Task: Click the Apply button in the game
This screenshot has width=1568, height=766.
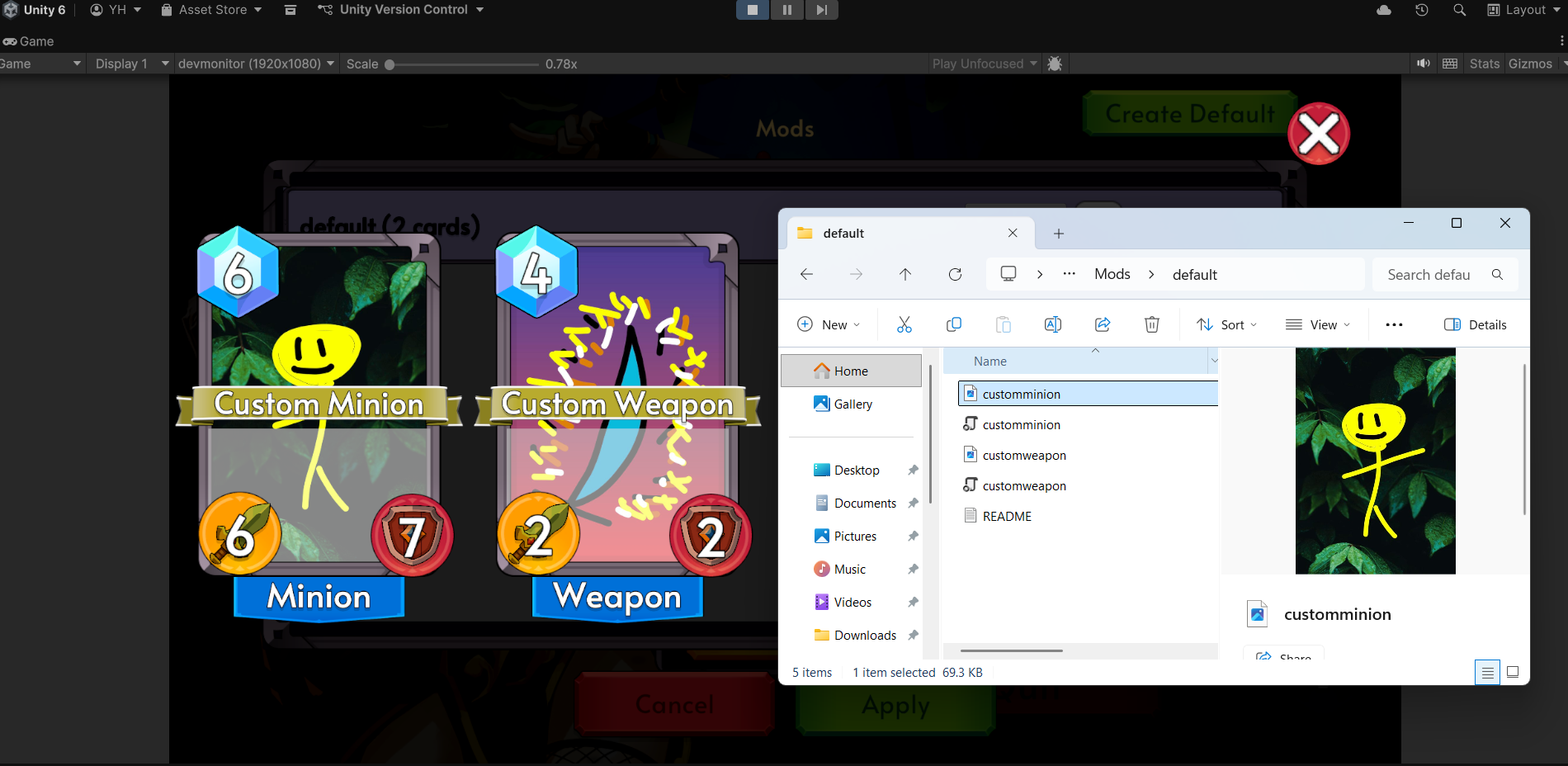Action: click(896, 706)
